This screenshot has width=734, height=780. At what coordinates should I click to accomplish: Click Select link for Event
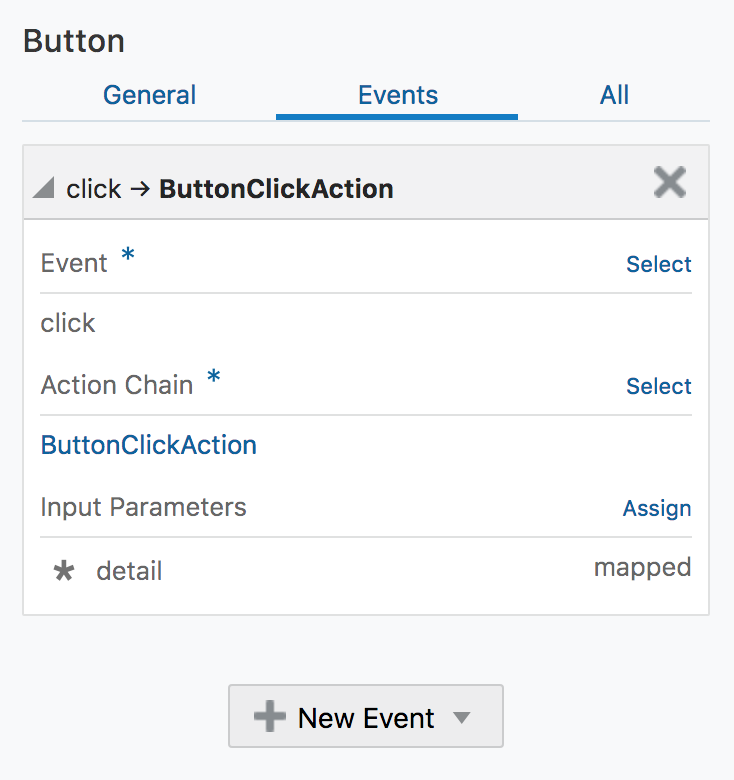(x=658, y=265)
